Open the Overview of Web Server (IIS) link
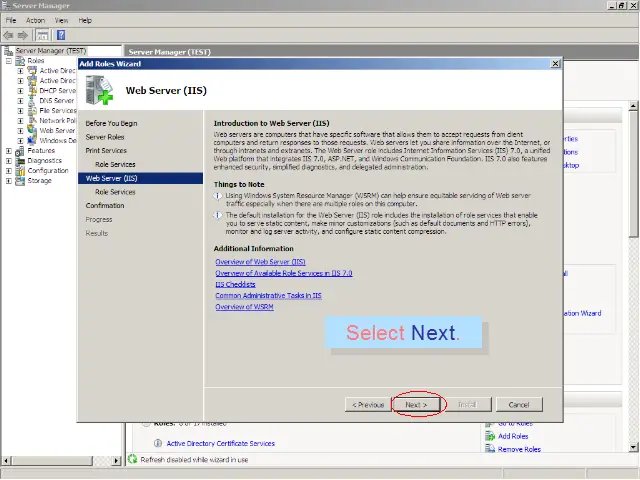This screenshot has height=480, width=640. (x=260, y=261)
